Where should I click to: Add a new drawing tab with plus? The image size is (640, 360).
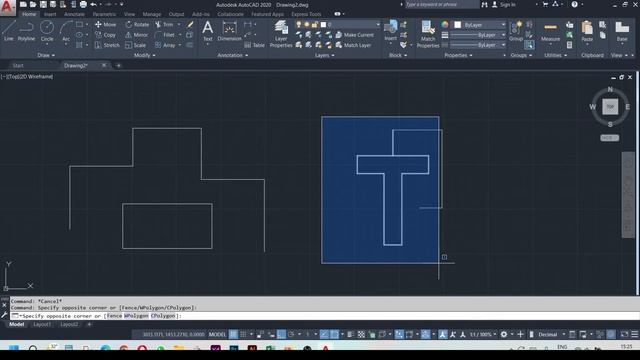tap(118, 65)
